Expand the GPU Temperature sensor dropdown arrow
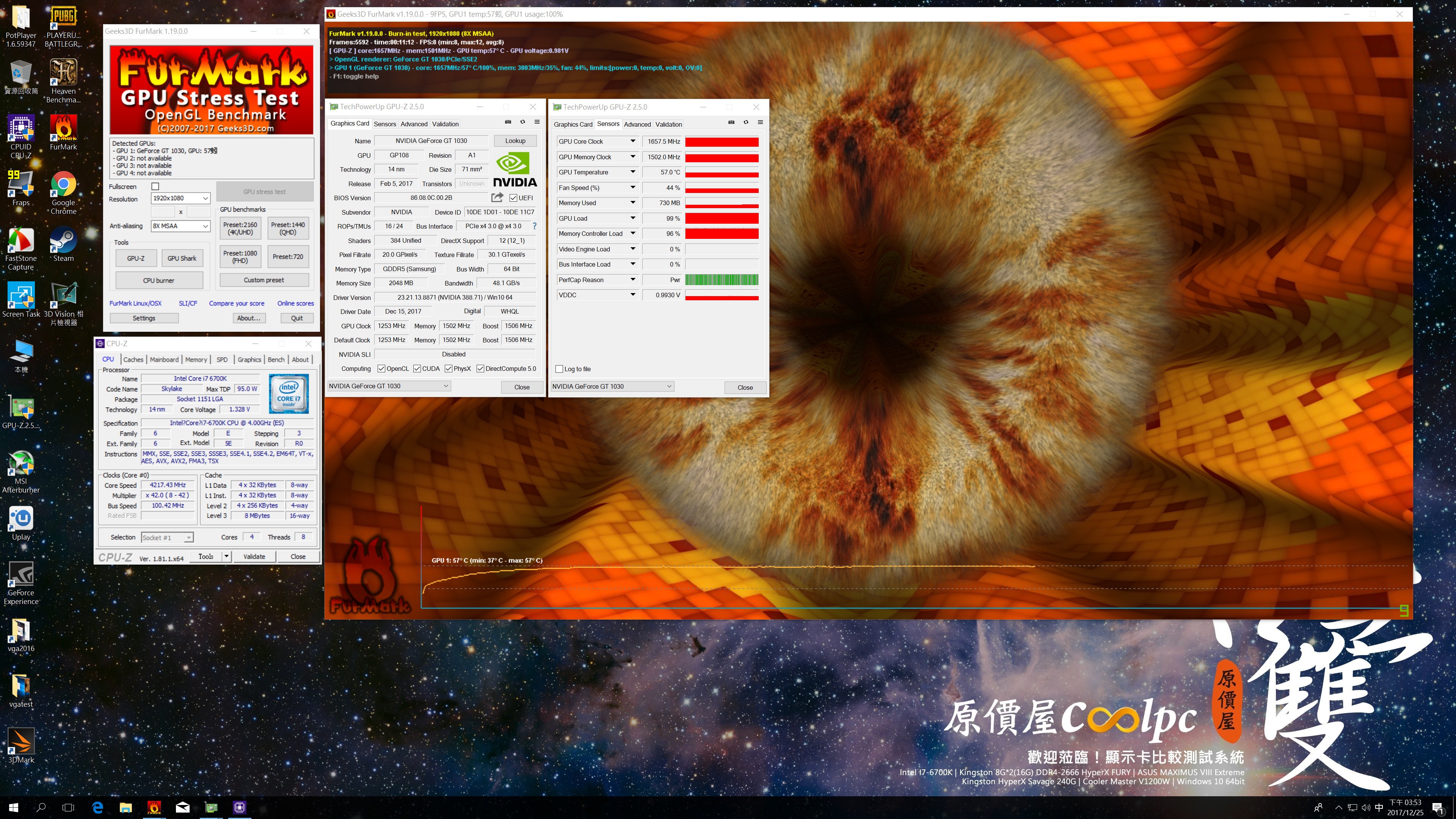This screenshot has height=819, width=1456. tap(633, 172)
